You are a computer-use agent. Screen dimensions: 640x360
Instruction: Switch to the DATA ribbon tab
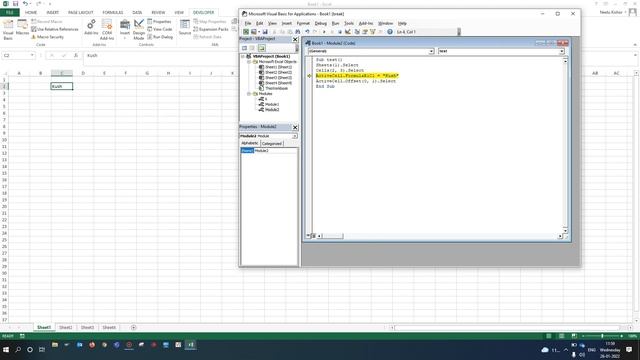[x=137, y=13]
